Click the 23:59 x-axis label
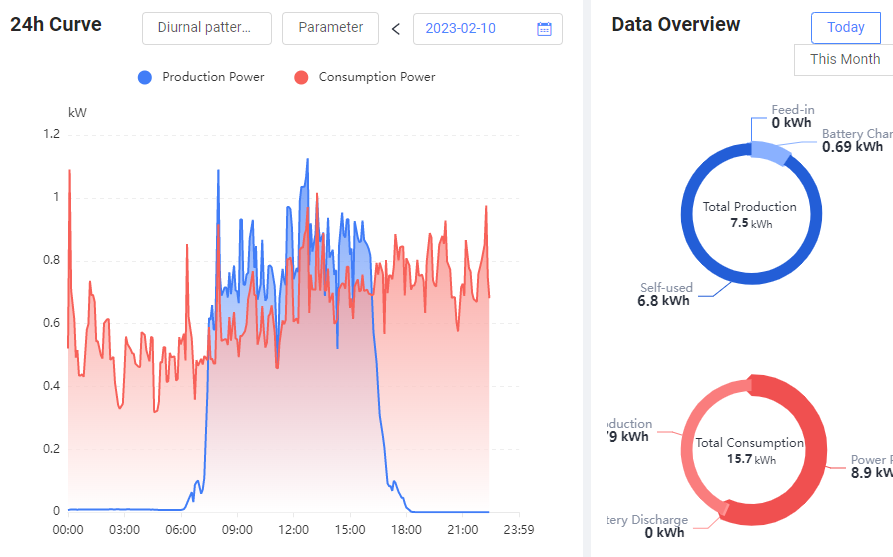This screenshot has height=557, width=893. pyautogui.click(x=519, y=530)
